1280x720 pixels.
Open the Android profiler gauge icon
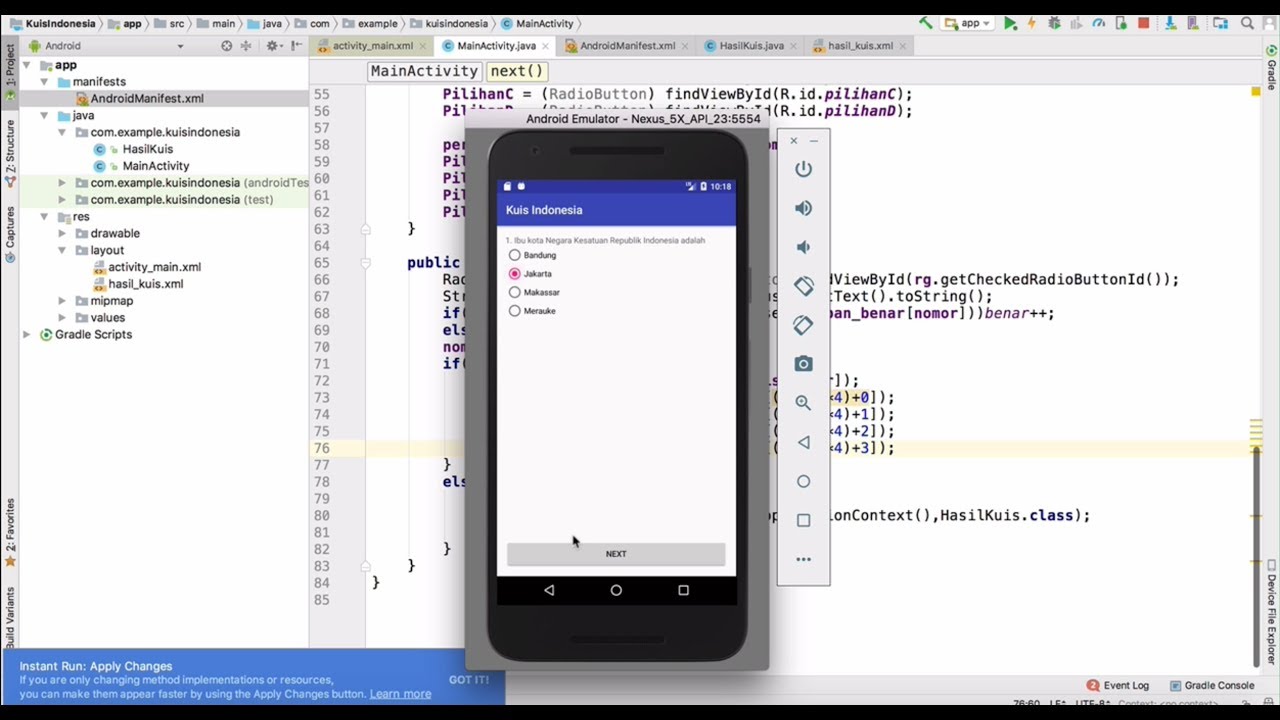(1098, 23)
